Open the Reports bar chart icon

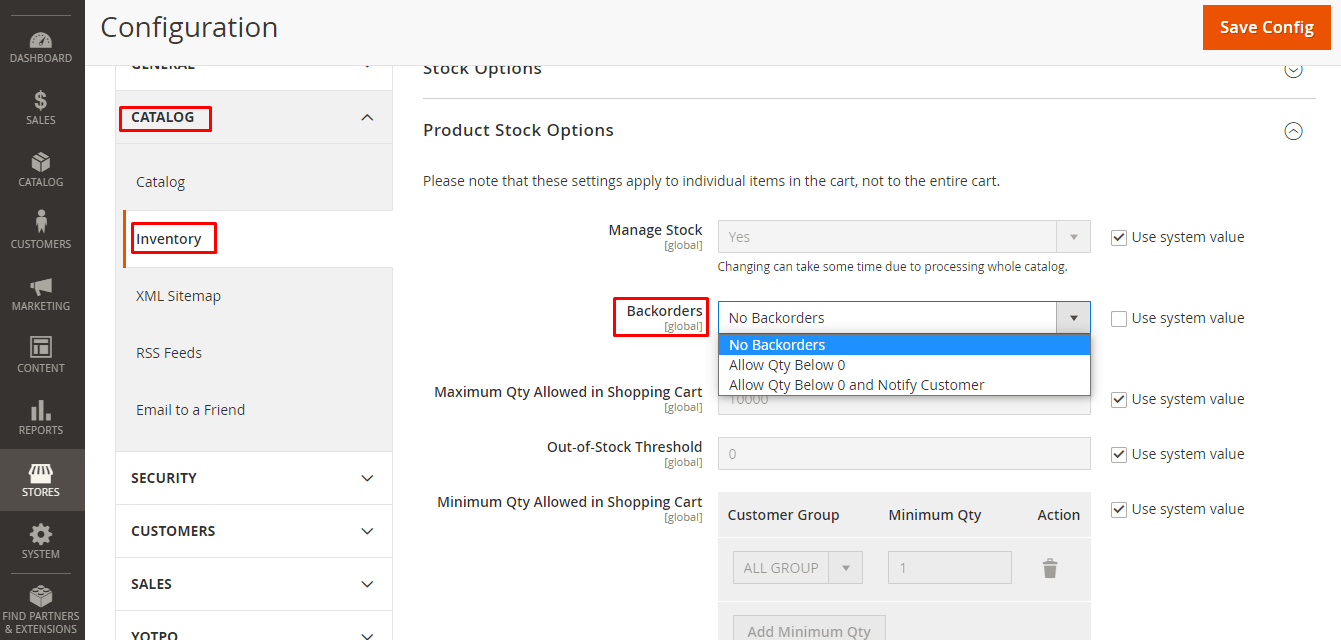(41, 410)
